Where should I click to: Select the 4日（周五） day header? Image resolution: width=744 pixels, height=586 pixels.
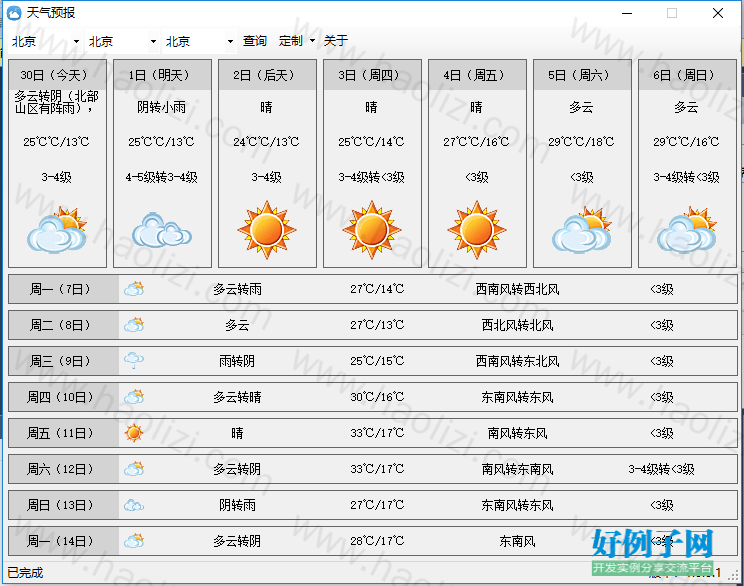tap(477, 75)
